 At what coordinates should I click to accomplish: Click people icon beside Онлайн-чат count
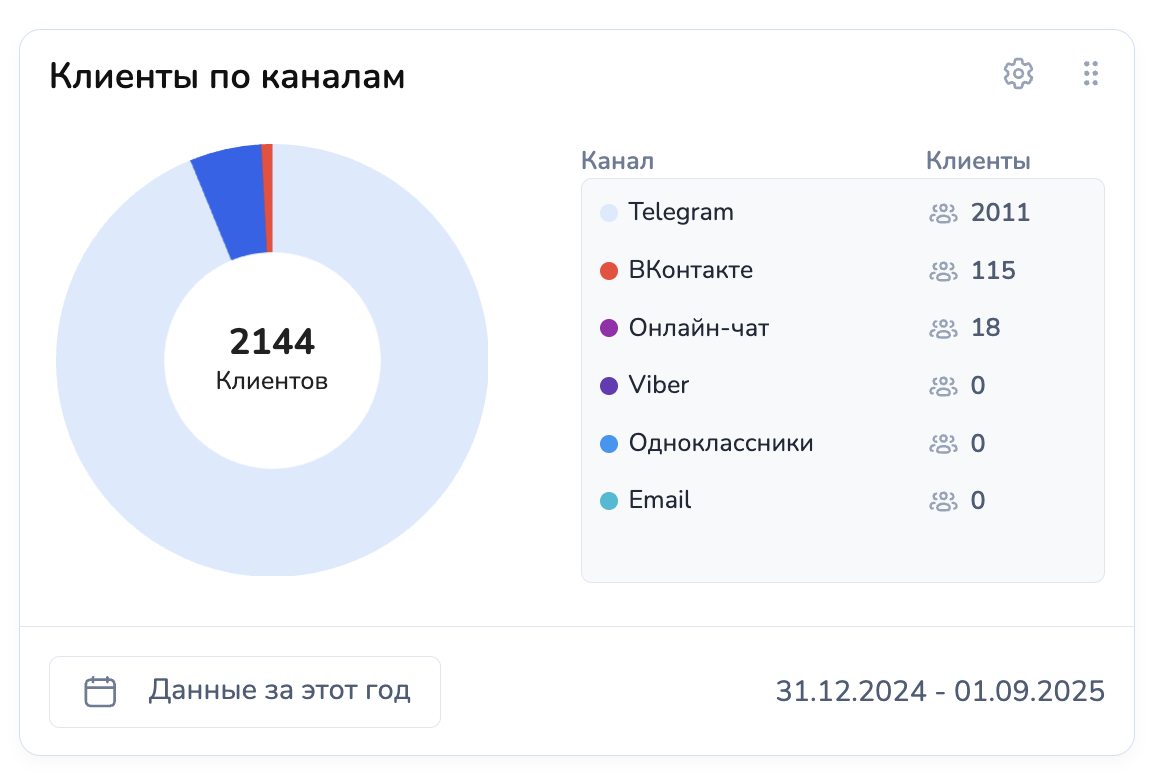[x=943, y=328]
